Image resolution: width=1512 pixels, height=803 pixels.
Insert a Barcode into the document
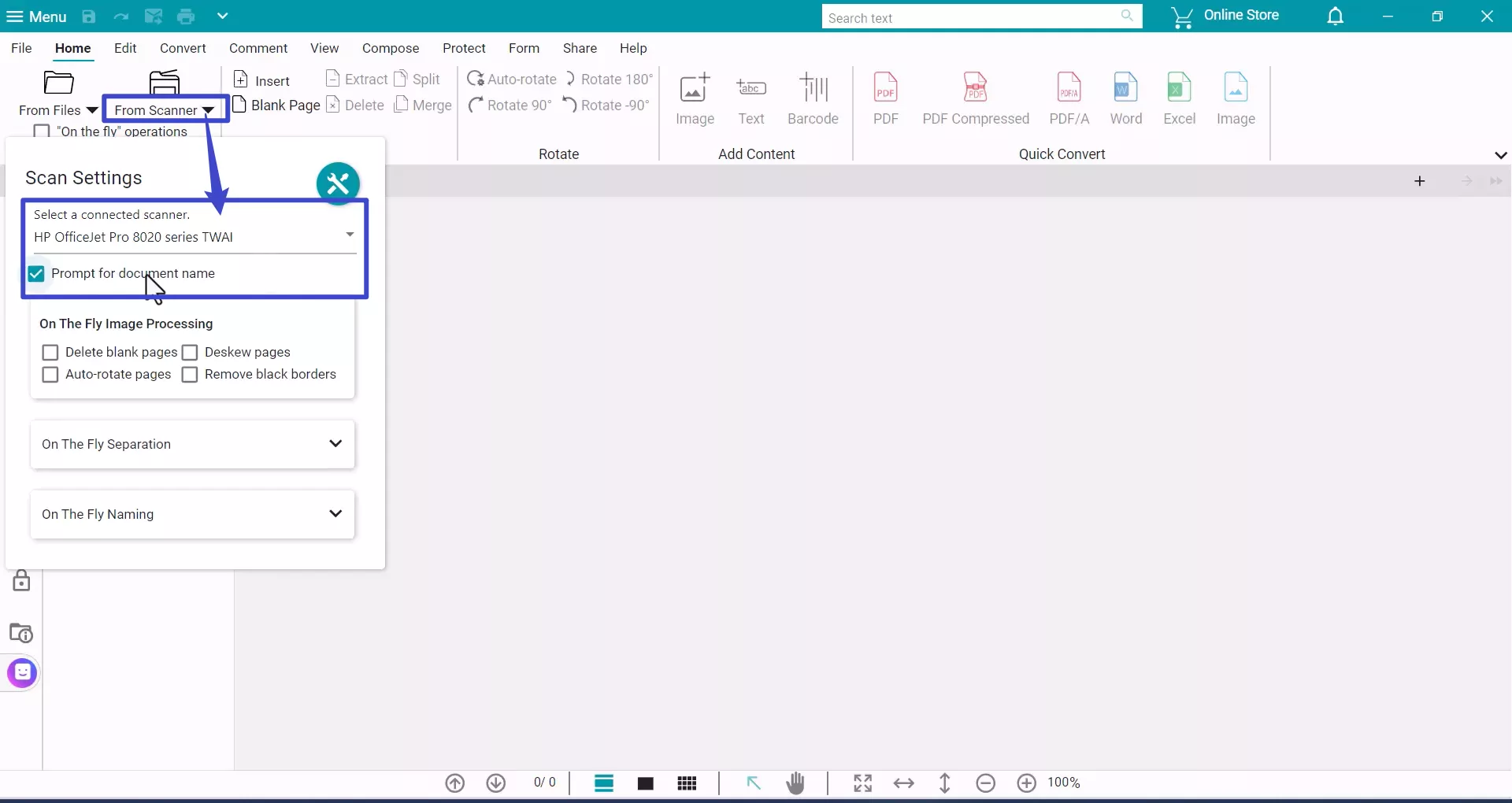point(813,98)
